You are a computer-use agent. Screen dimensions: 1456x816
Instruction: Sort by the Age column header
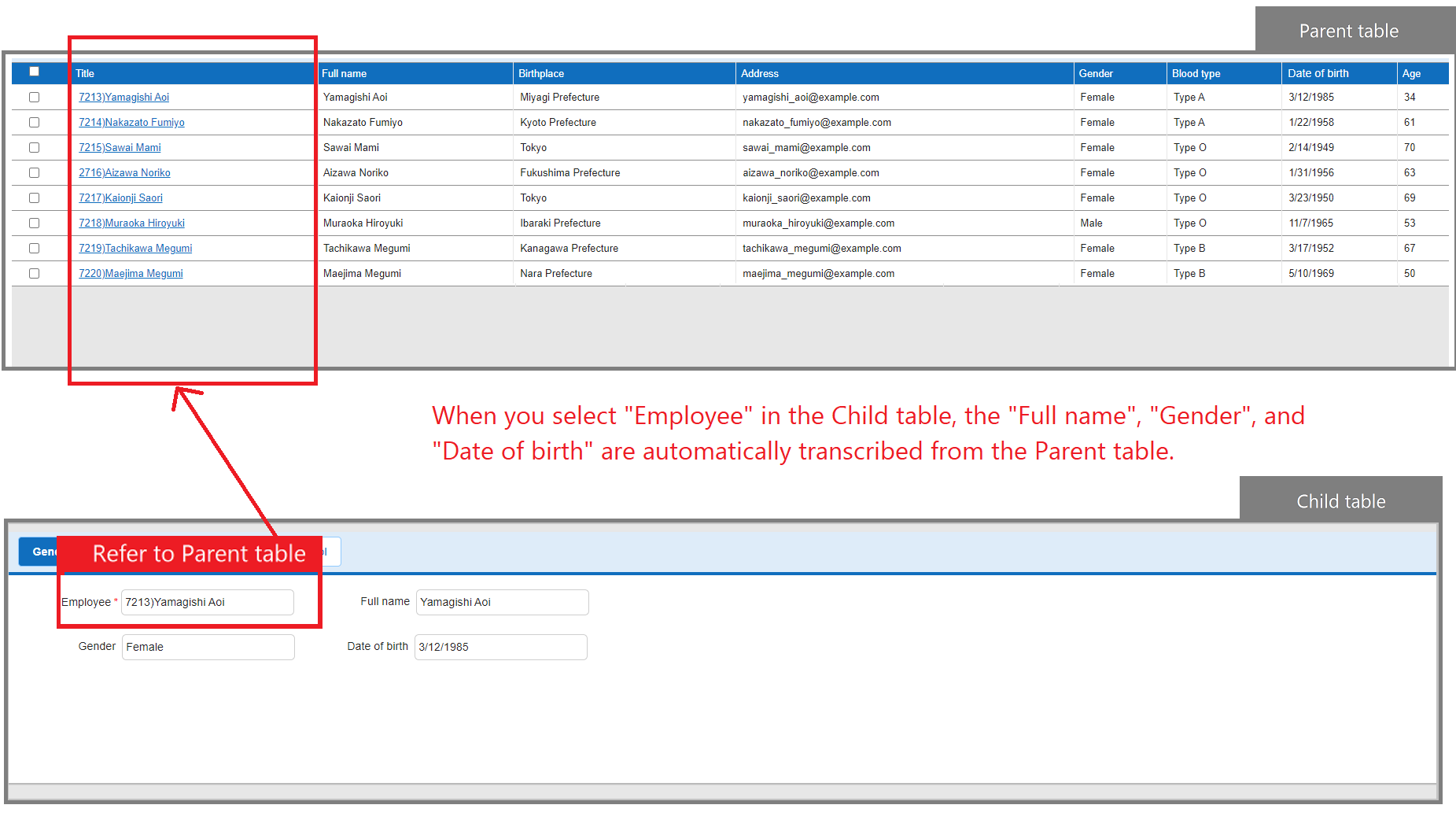(1423, 73)
